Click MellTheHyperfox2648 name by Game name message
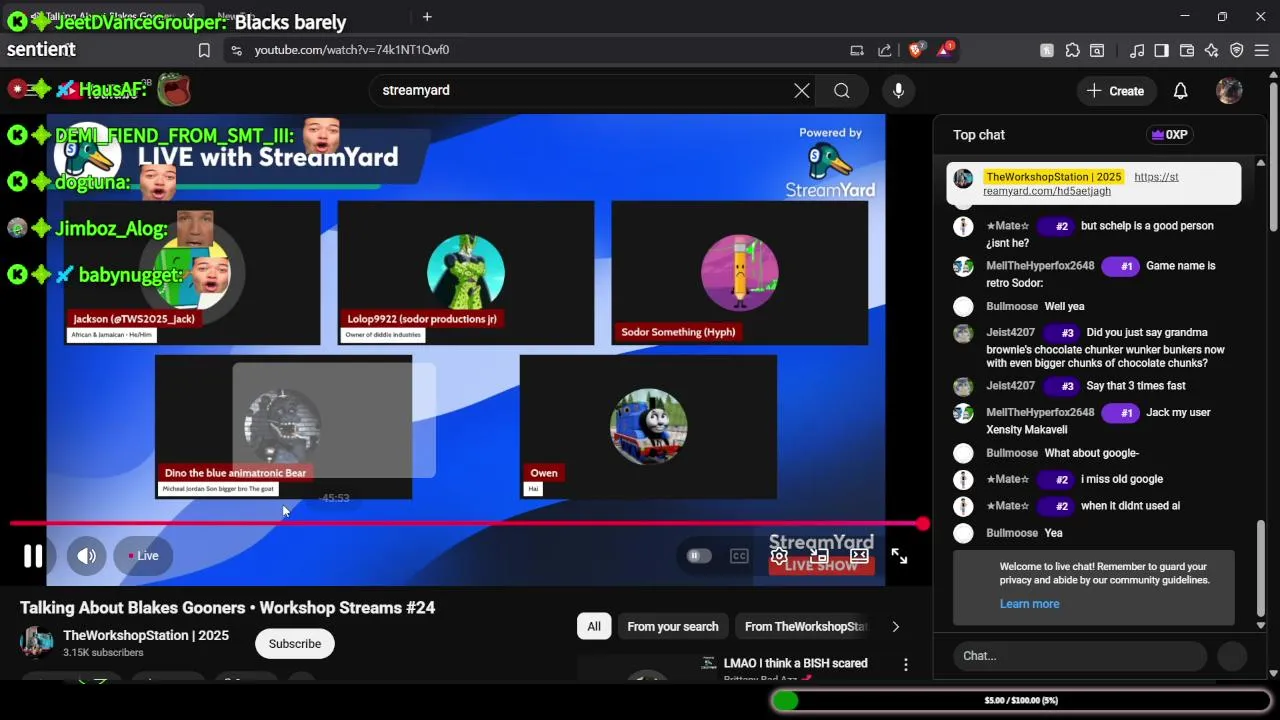The width and height of the screenshot is (1280, 720). point(1040,266)
